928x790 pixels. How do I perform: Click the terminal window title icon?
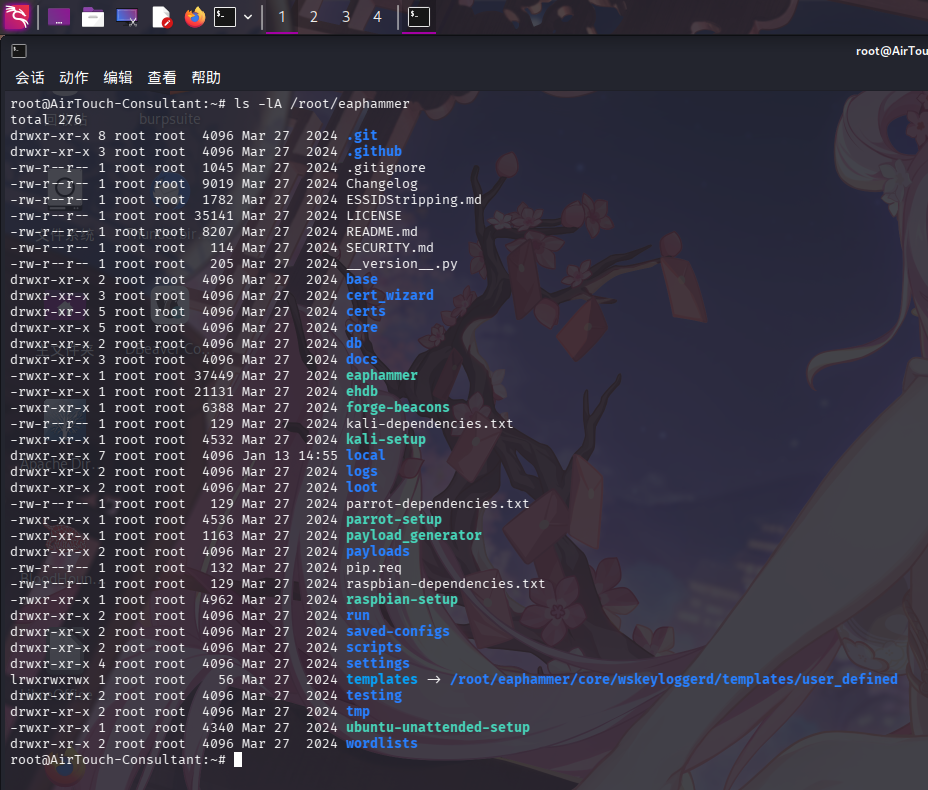point(18,51)
